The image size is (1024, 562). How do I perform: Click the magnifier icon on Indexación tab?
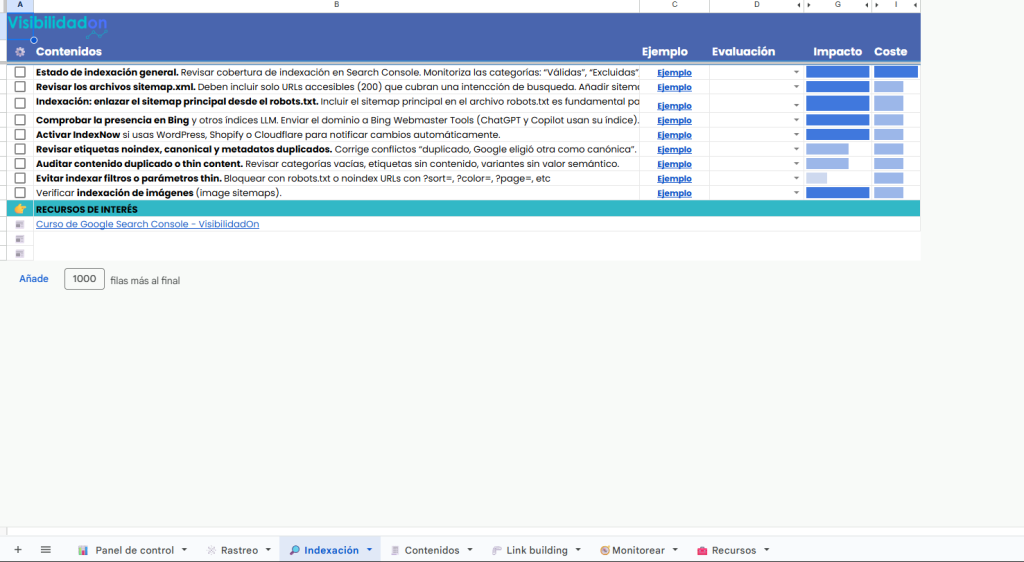pyautogui.click(x=295, y=550)
